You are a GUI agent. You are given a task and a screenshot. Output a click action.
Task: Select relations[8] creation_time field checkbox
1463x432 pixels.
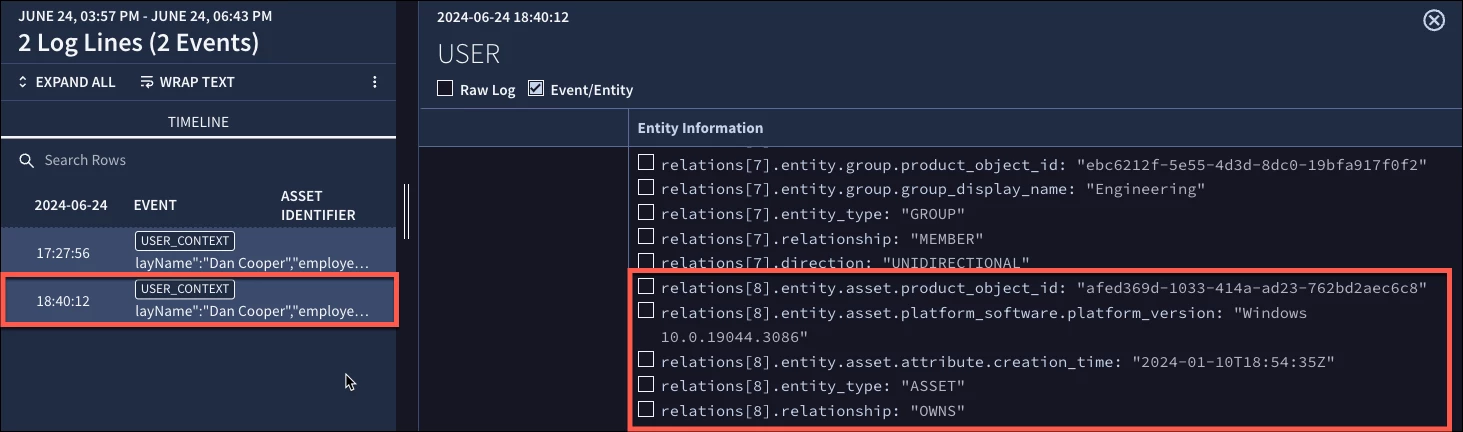[647, 360]
